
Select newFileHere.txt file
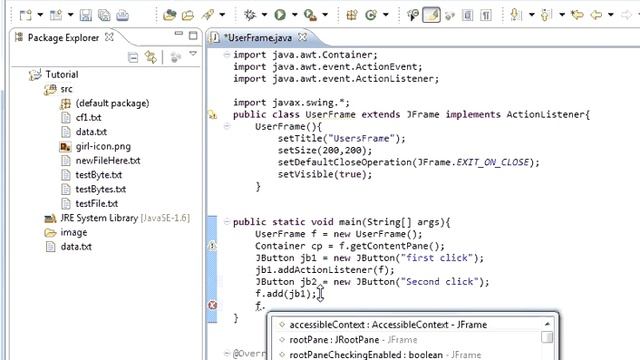point(108,160)
